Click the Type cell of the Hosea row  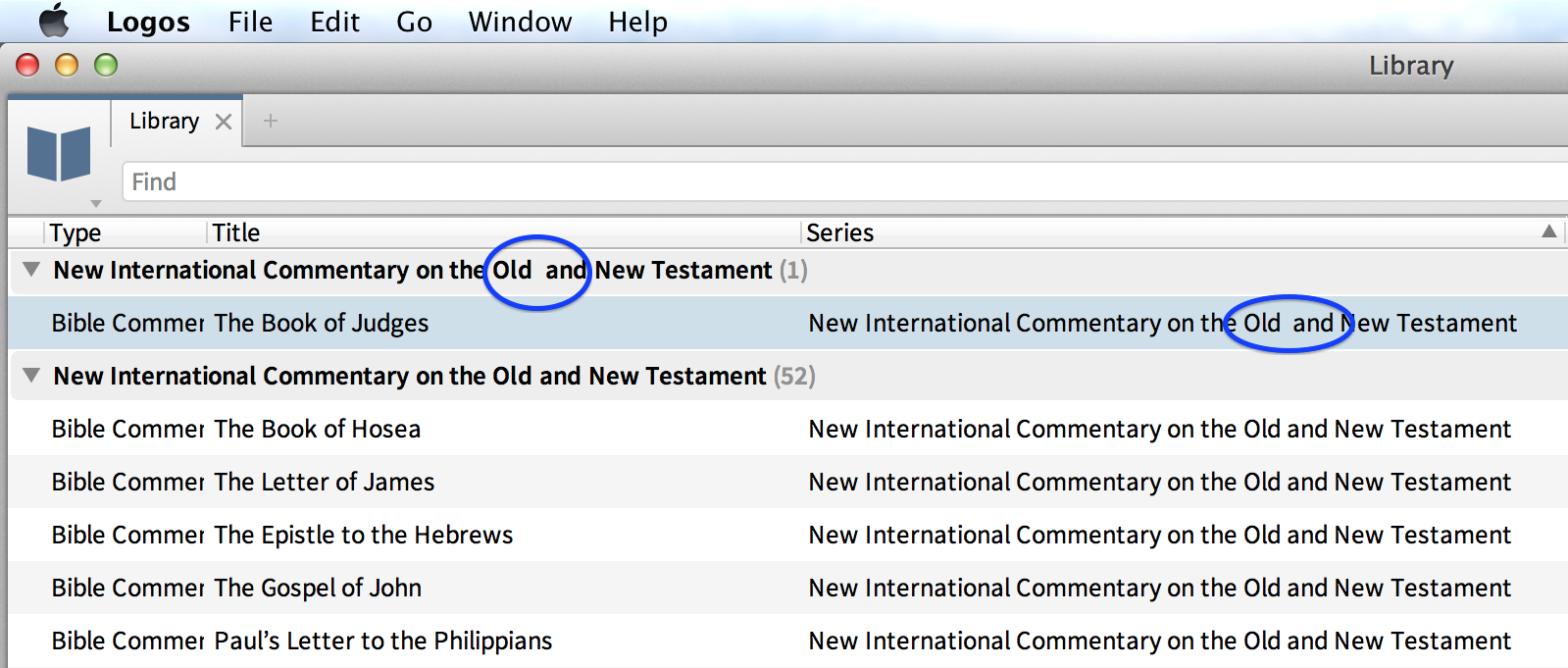pyautogui.click(x=127, y=429)
